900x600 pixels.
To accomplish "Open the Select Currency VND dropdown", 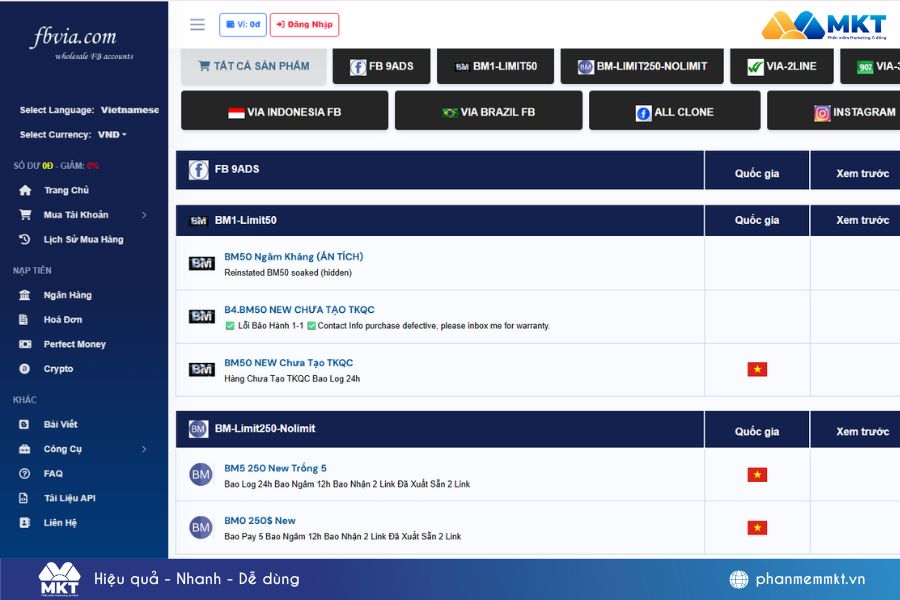I will (112, 134).
